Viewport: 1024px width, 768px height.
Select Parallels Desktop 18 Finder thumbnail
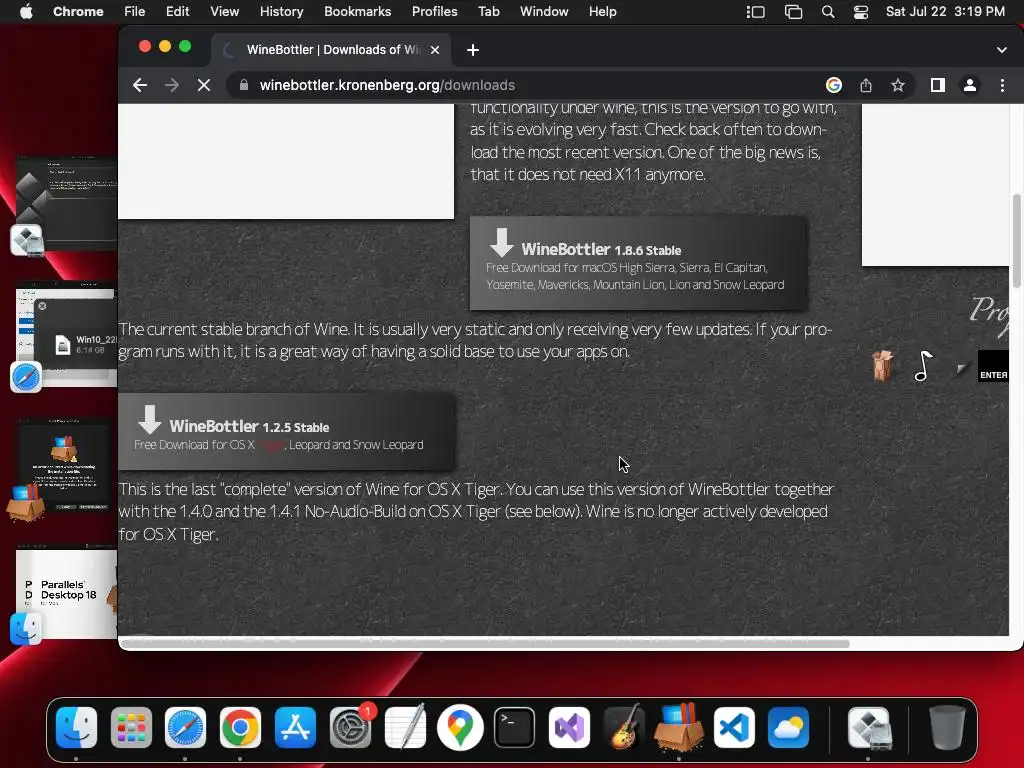[67, 594]
